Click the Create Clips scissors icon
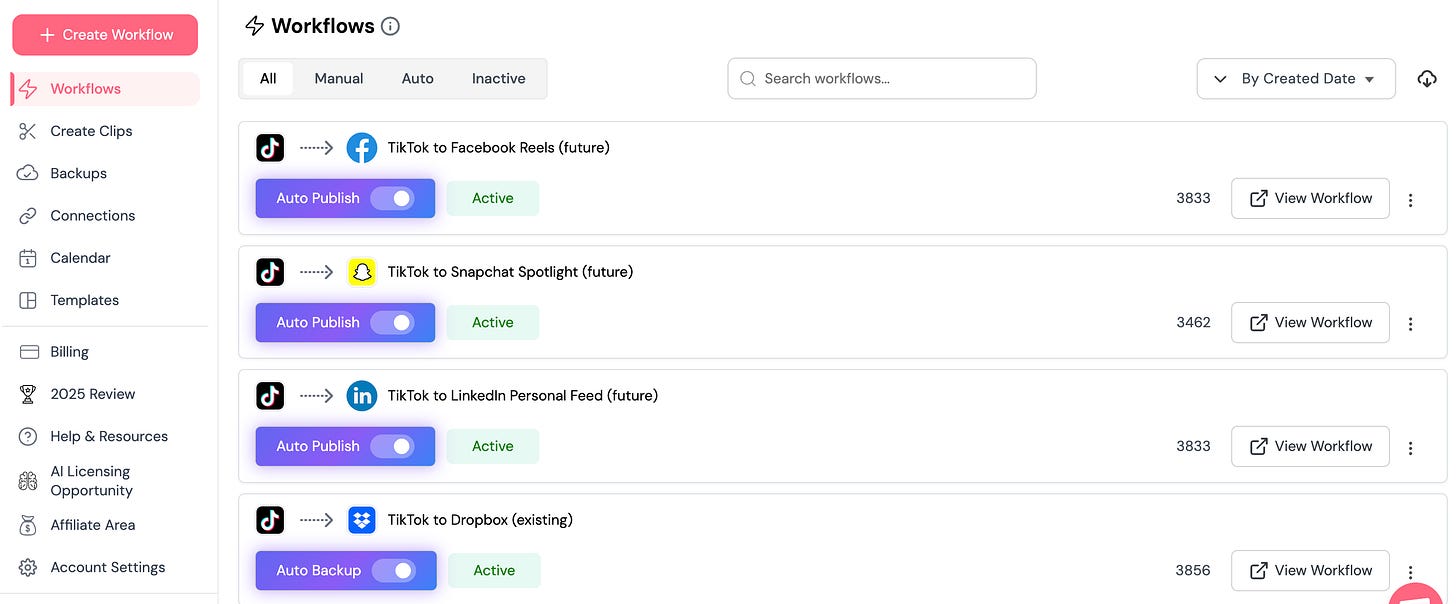This screenshot has height=604, width=1456. [x=28, y=131]
